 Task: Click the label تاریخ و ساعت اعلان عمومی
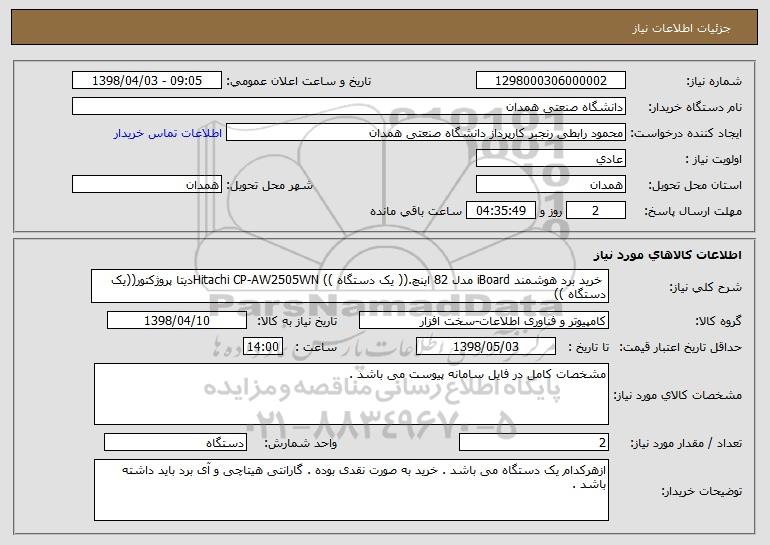299,81
